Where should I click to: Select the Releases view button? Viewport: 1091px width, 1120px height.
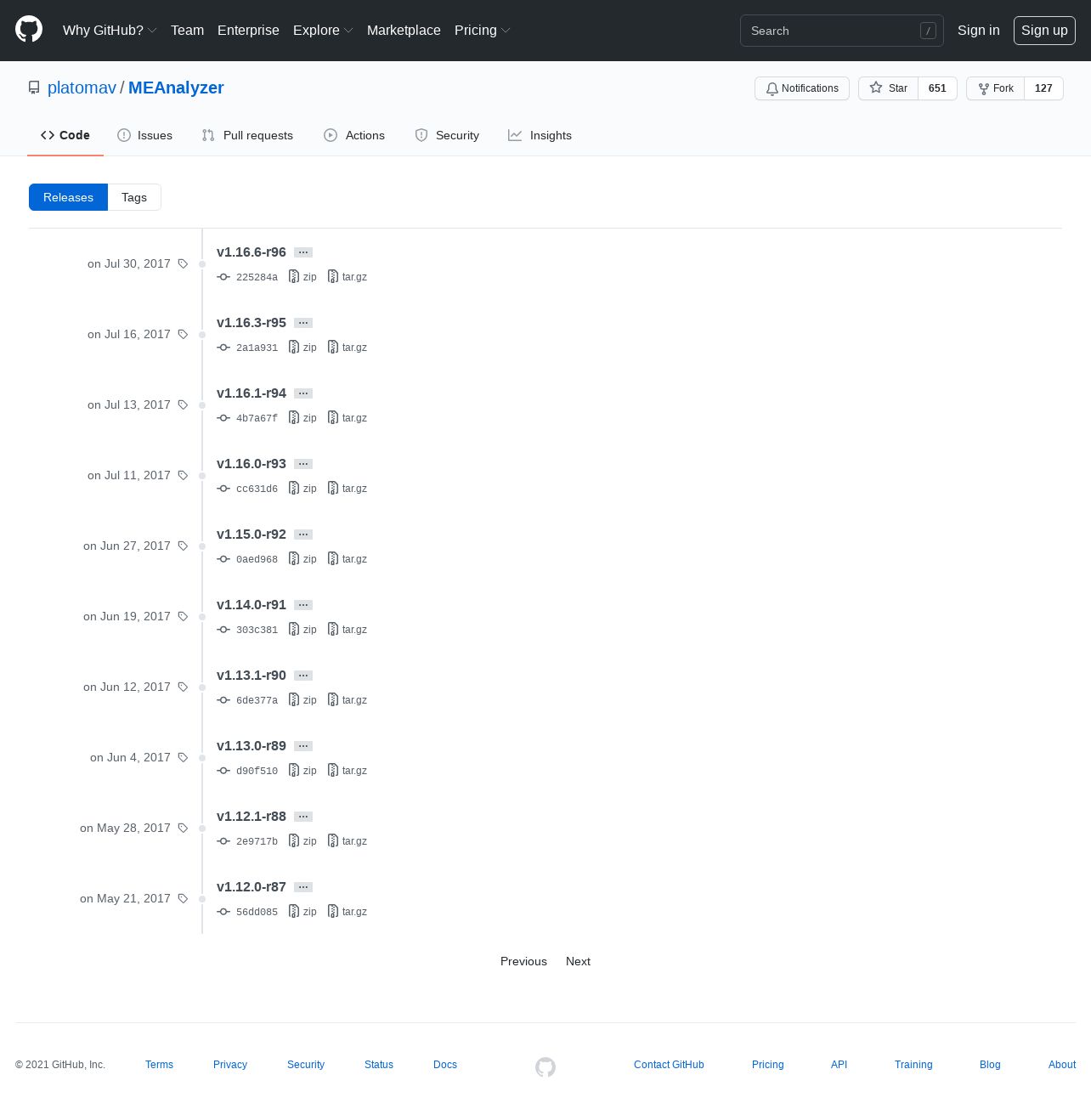coord(68,197)
